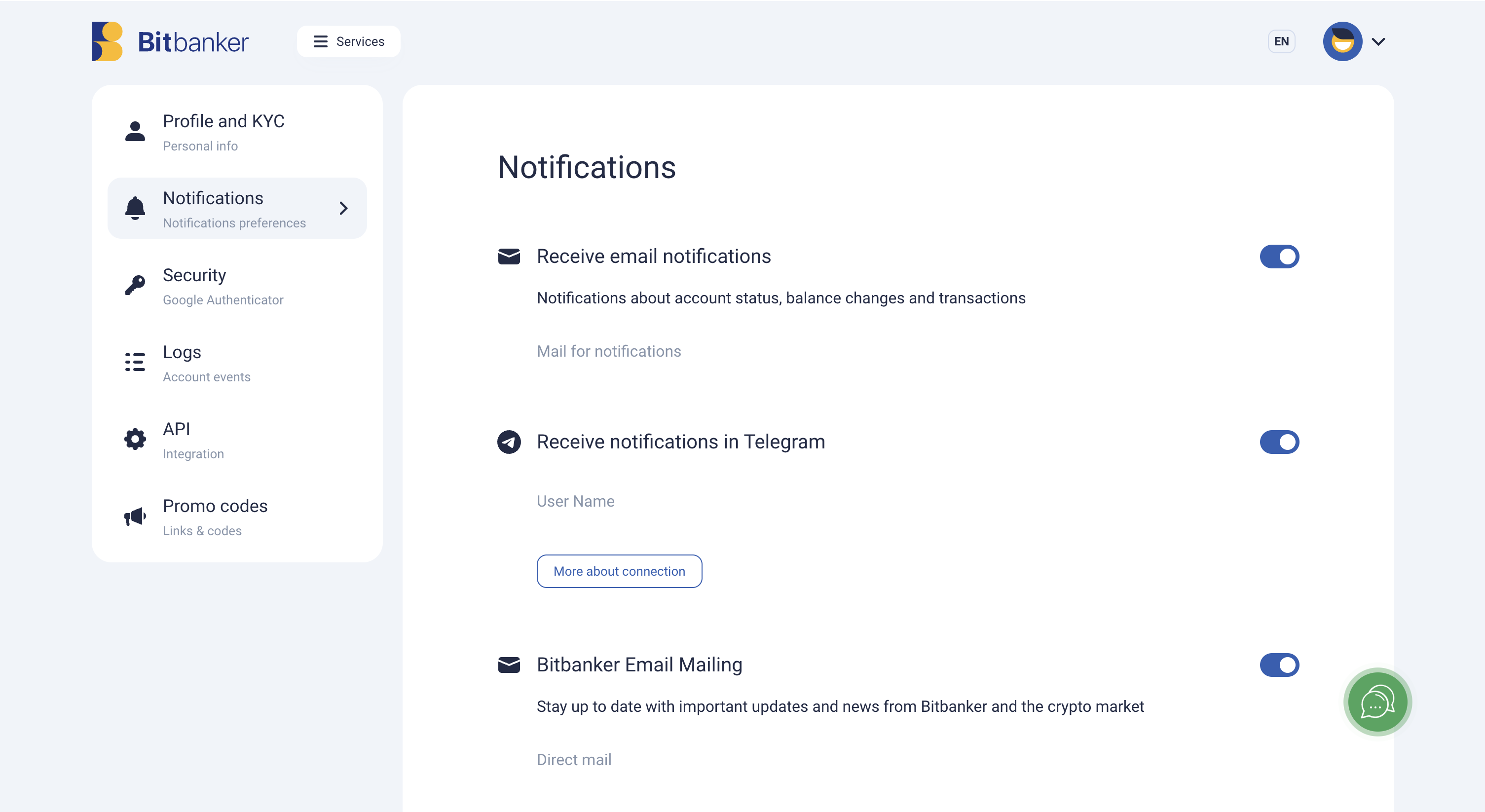This screenshot has width=1485, height=812.
Task: Click the Telegram paper plane icon
Action: coord(509,442)
